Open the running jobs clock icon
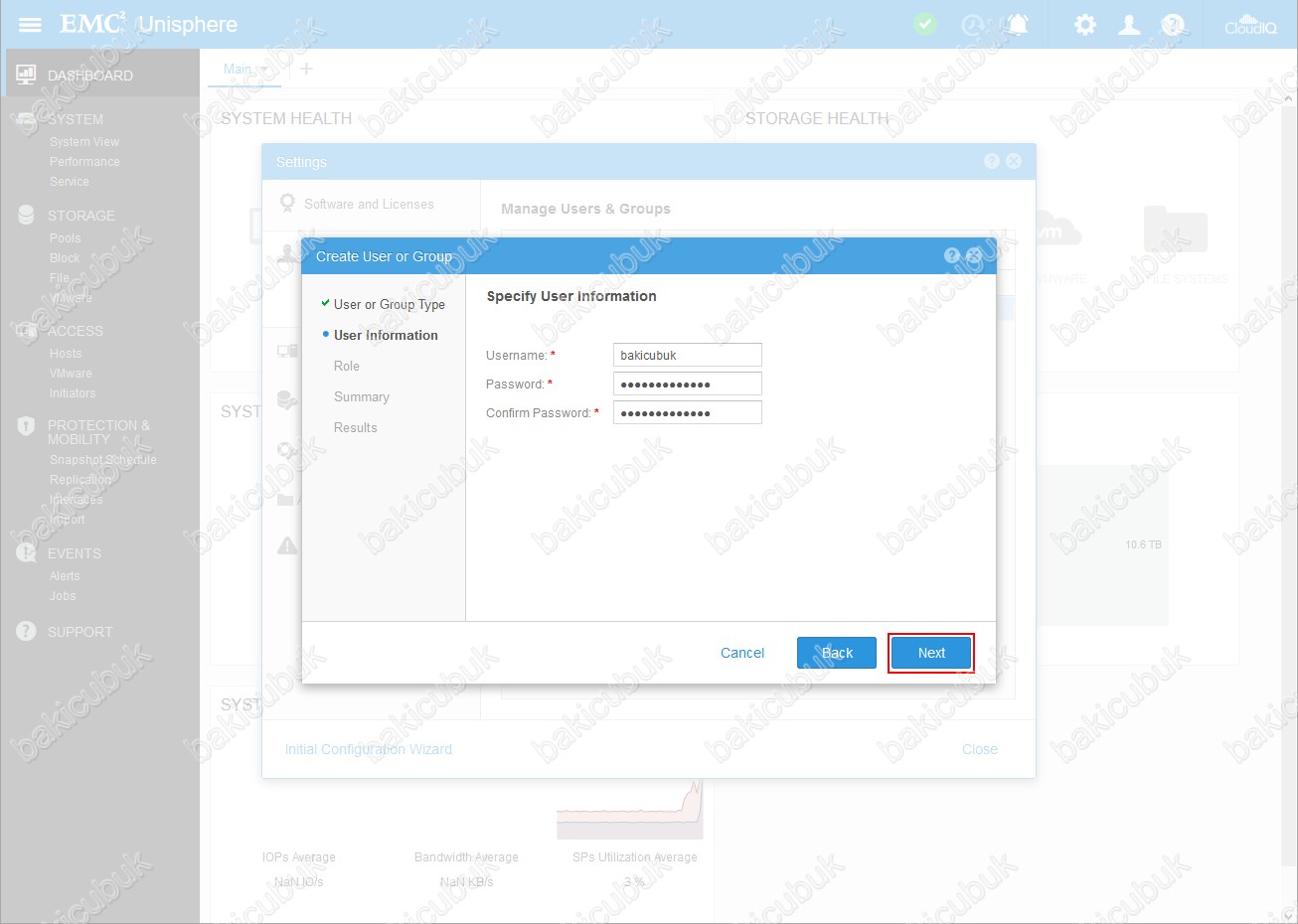 972,25
